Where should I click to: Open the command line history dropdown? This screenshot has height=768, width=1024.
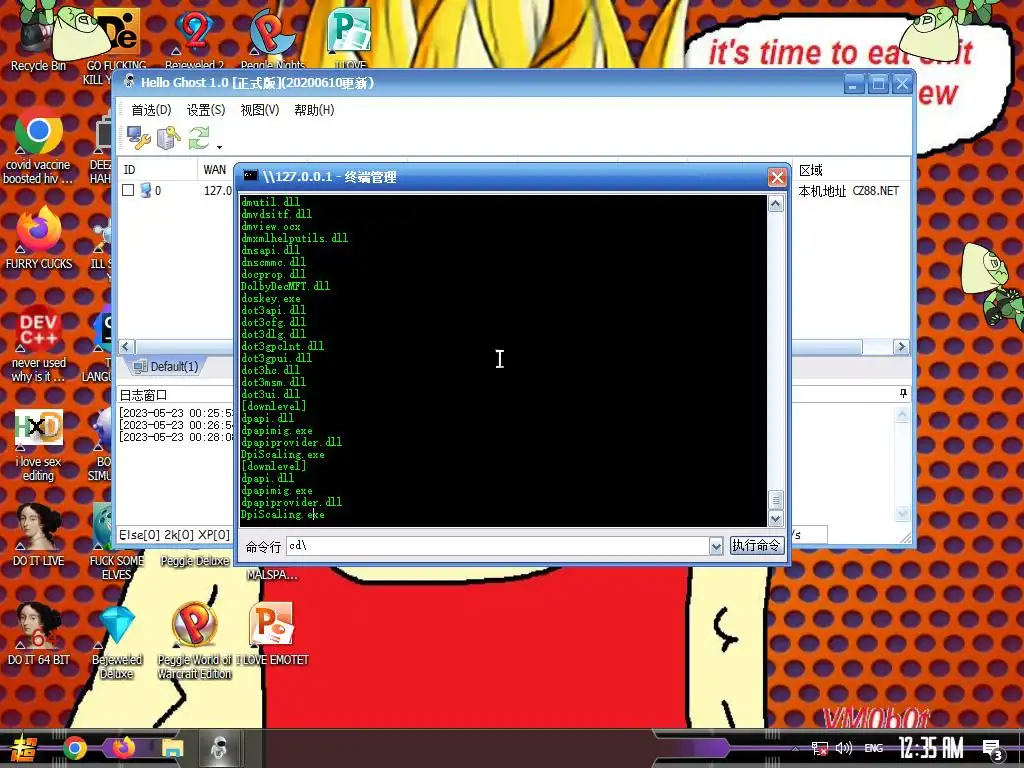716,546
